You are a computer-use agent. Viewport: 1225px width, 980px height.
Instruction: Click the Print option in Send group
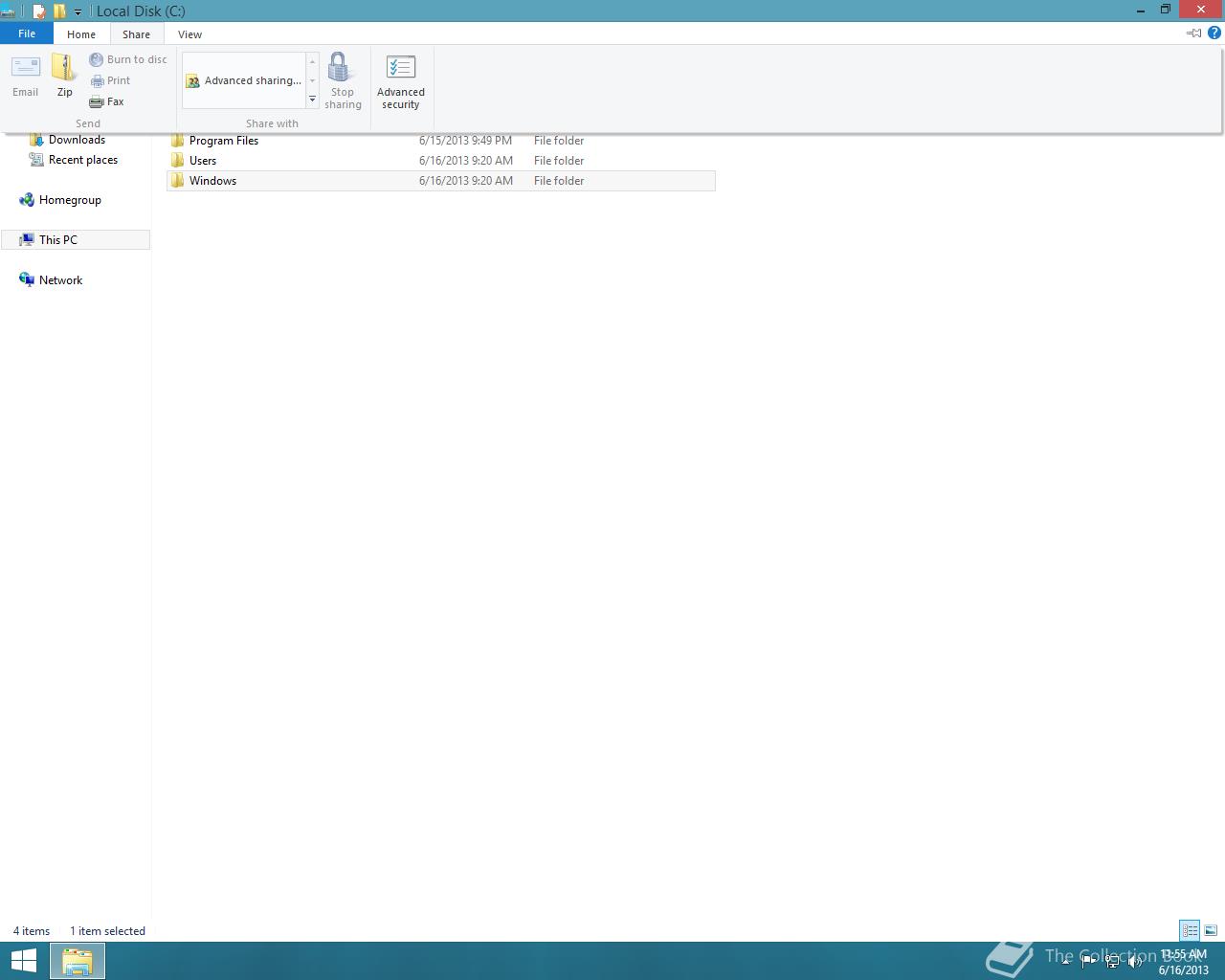[x=110, y=80]
